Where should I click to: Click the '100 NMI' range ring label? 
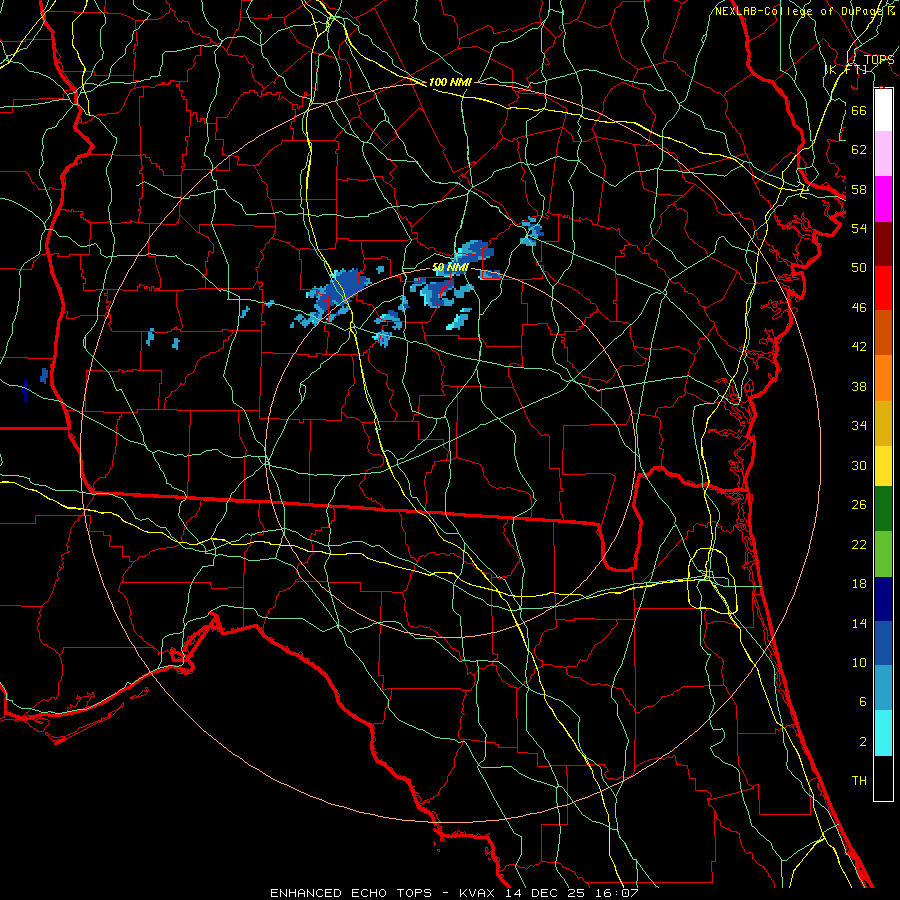point(449,82)
